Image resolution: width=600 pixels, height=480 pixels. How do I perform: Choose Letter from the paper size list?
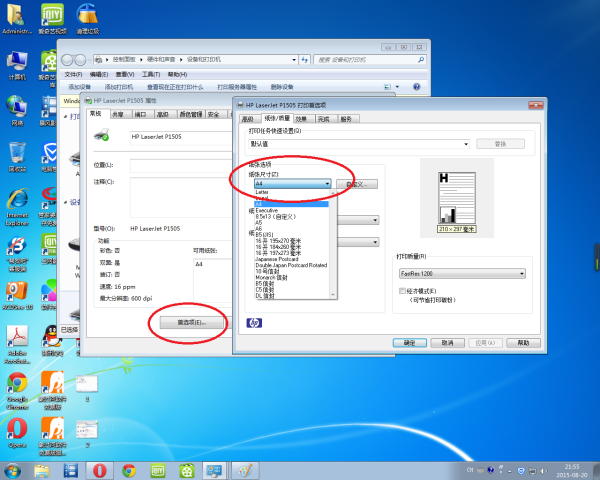[262, 191]
